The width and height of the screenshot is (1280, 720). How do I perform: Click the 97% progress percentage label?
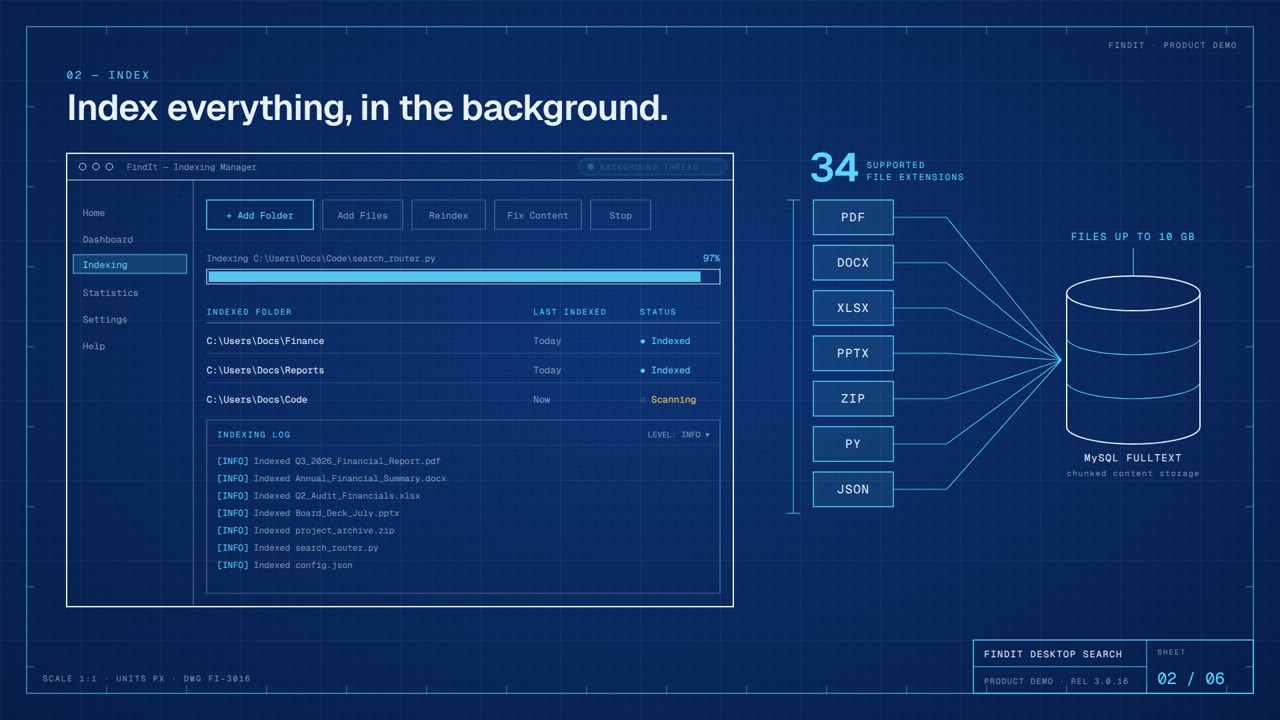(x=711, y=258)
